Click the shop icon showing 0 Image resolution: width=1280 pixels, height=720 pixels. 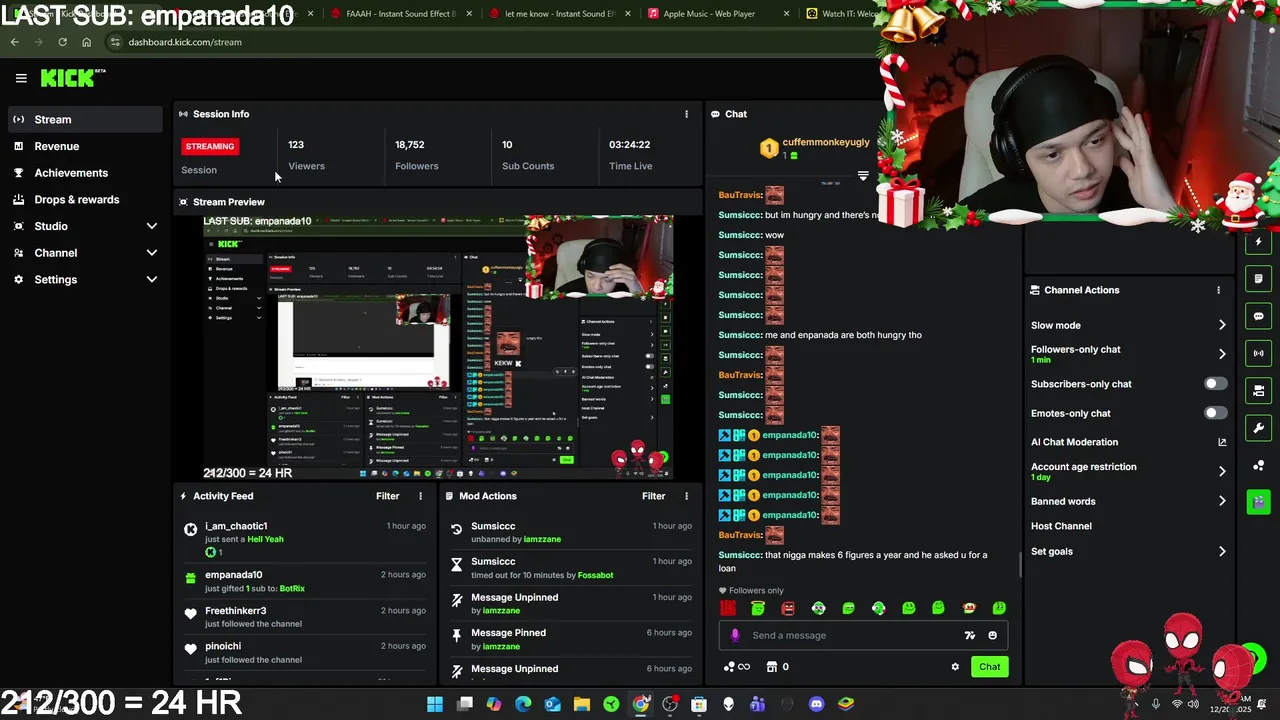point(777,667)
